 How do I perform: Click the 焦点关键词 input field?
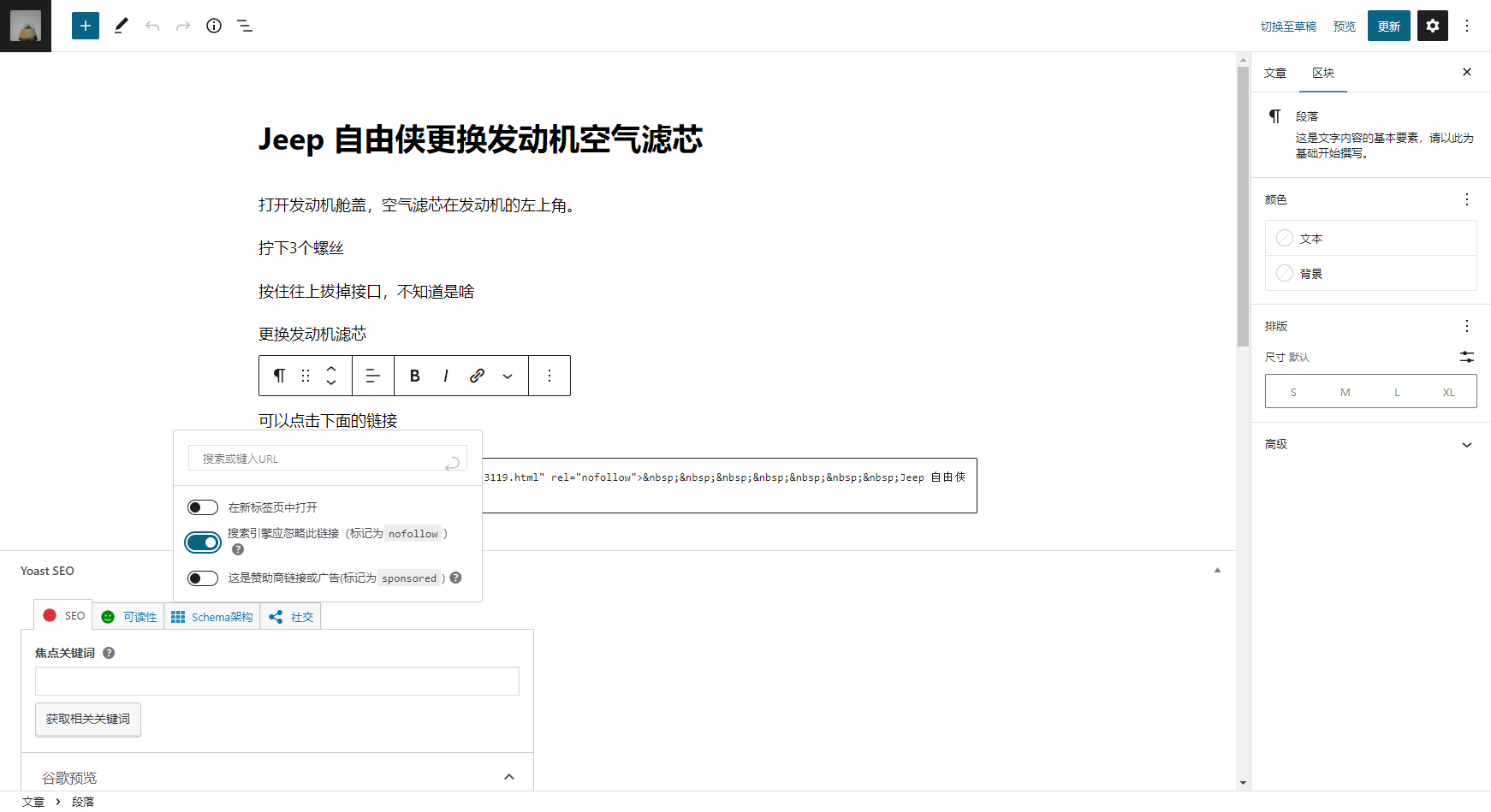coord(276,681)
